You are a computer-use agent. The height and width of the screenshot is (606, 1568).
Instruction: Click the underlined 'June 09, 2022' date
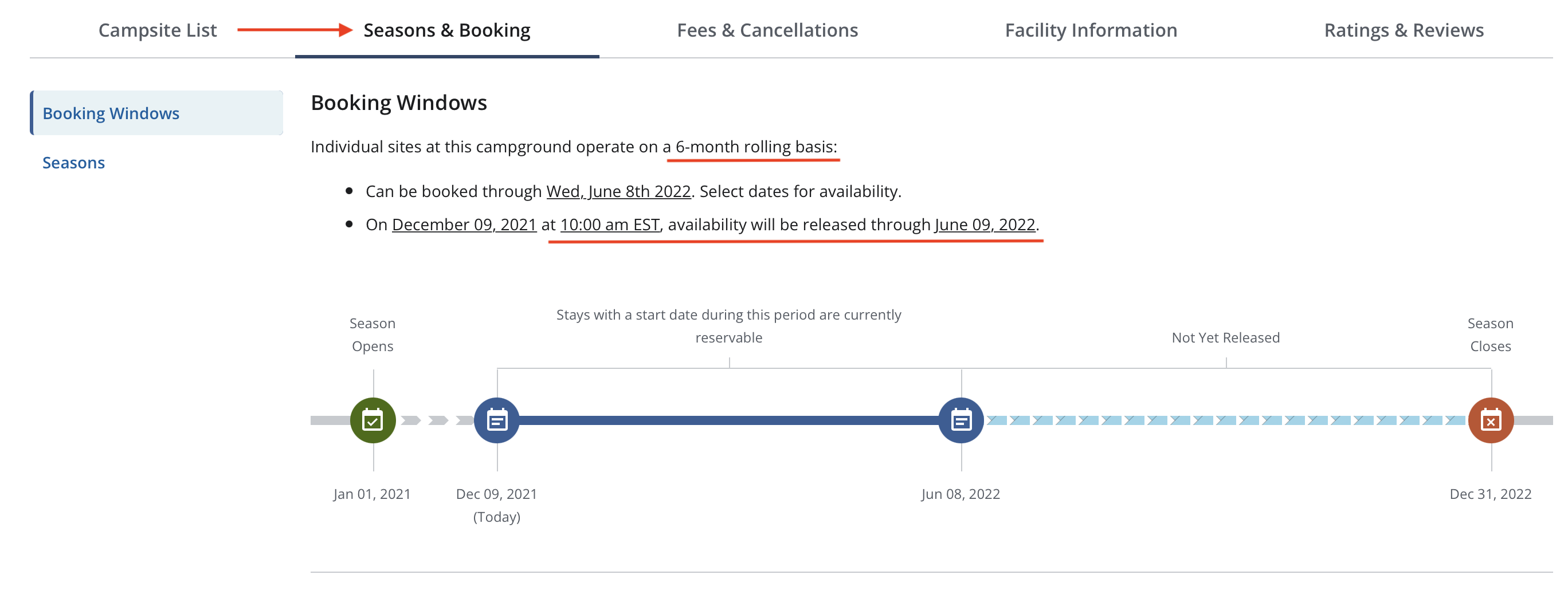tap(985, 225)
